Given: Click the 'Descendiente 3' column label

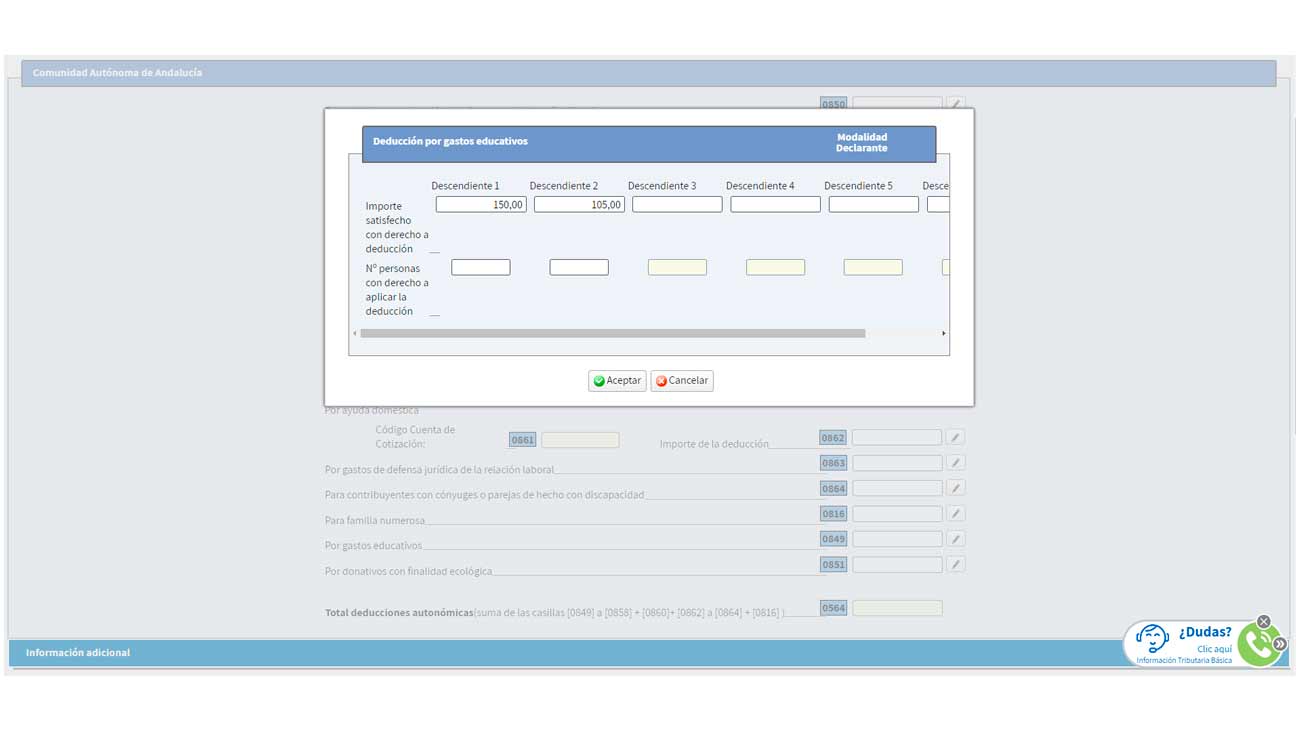Looking at the screenshot, I should click(662, 186).
